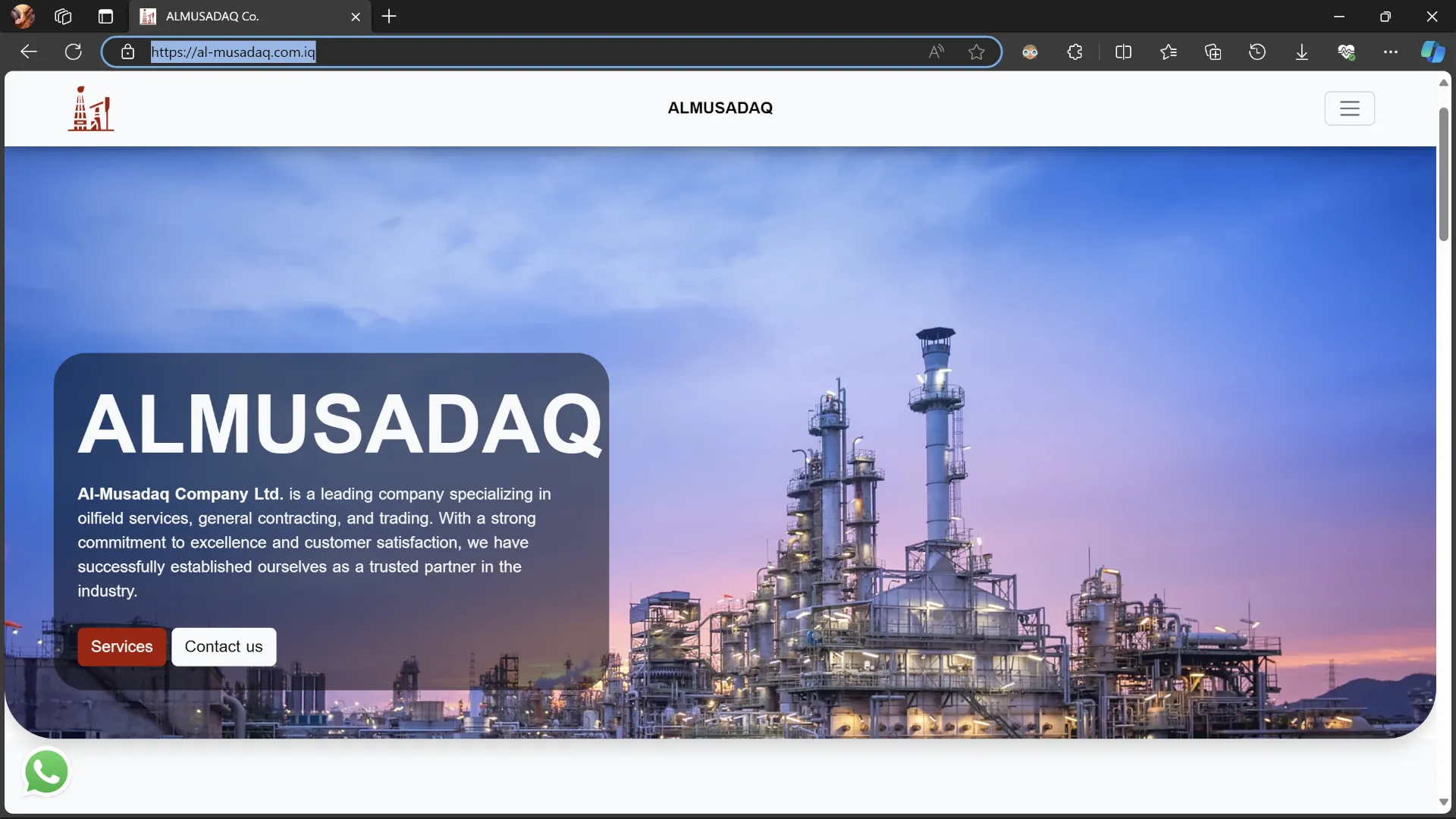The height and width of the screenshot is (819, 1456).
Task: Open a new tab with plus button
Action: click(x=389, y=17)
